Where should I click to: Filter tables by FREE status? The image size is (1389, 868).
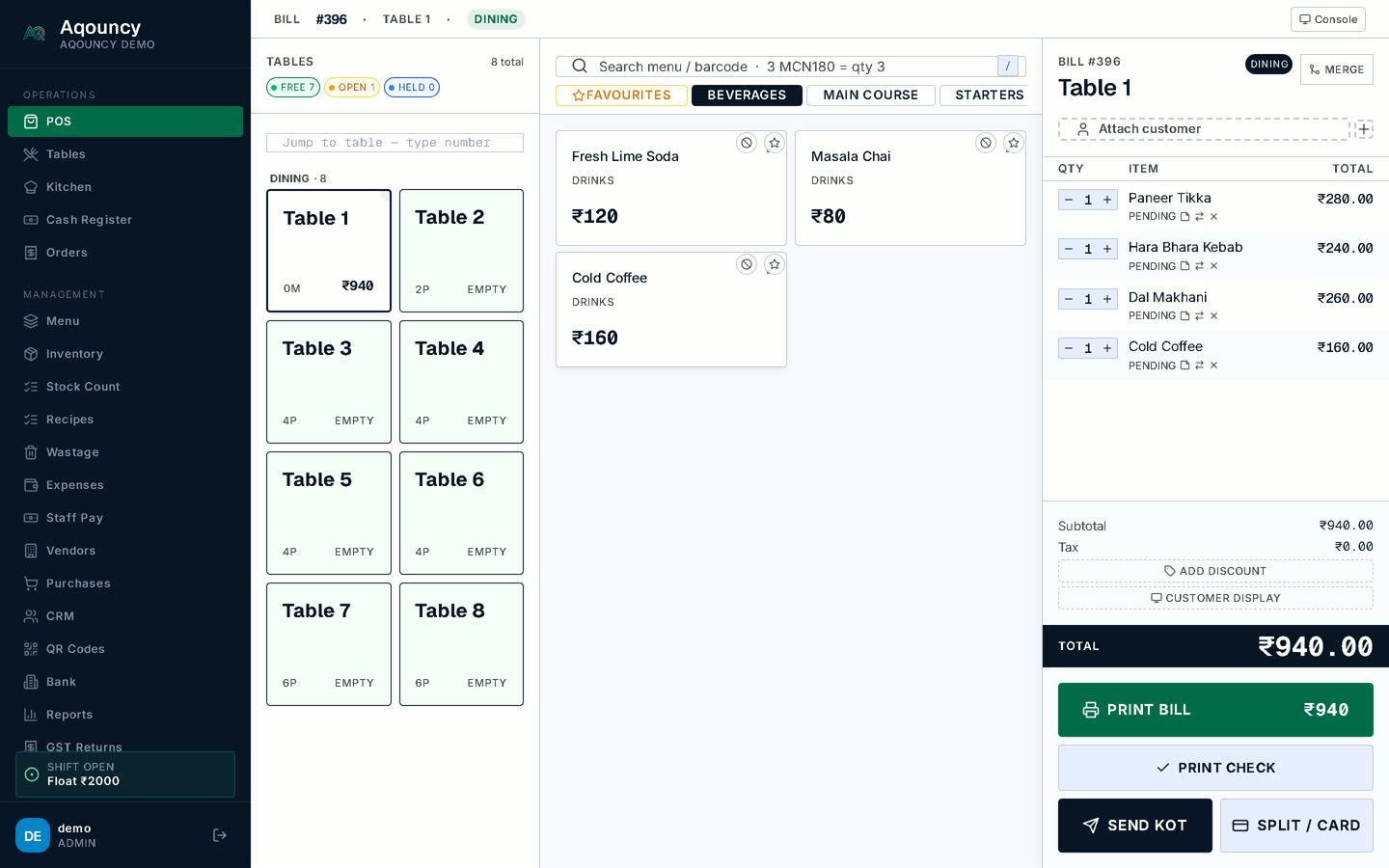coord(293,88)
